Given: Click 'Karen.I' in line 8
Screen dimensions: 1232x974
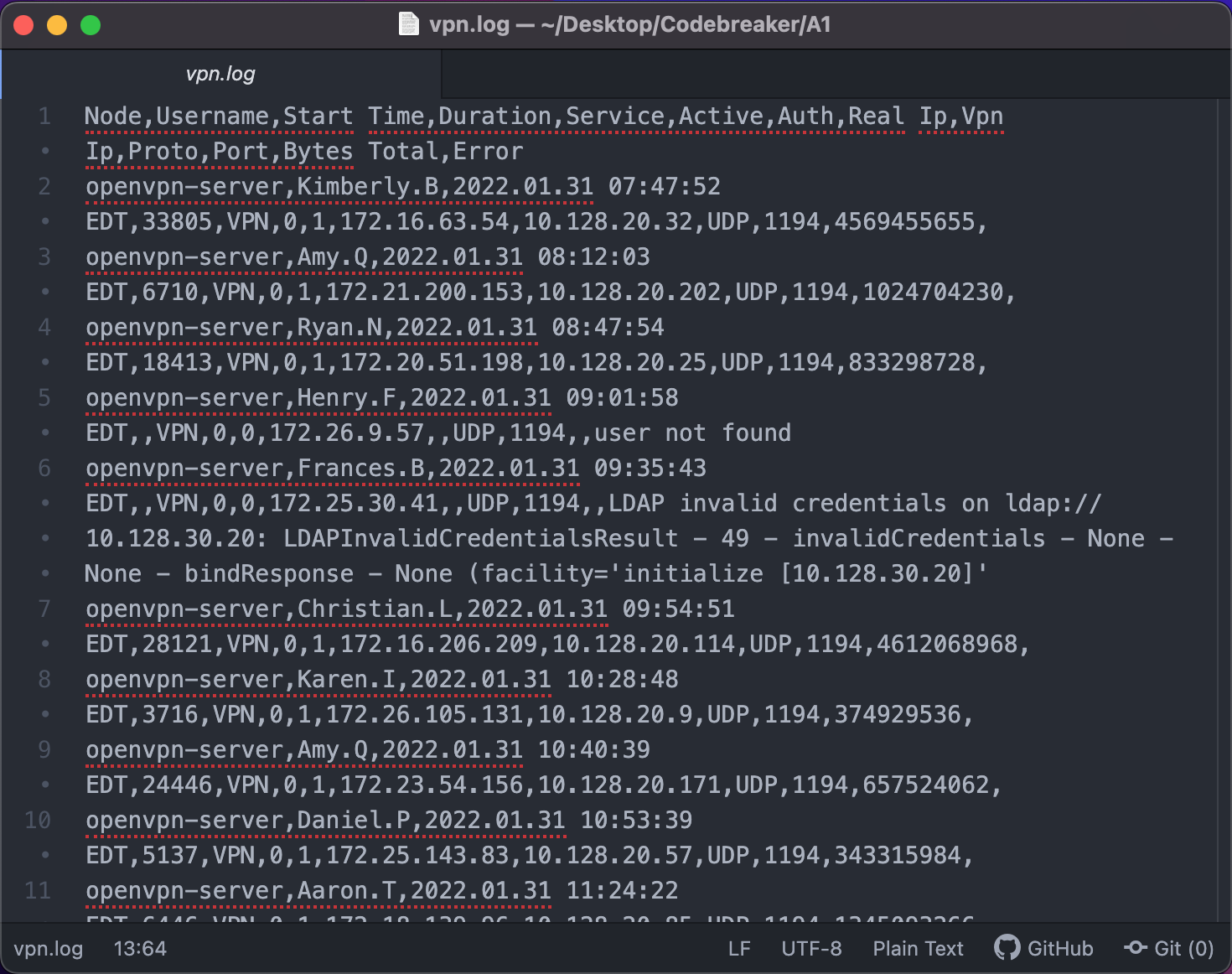Looking at the screenshot, I should click(x=346, y=679).
